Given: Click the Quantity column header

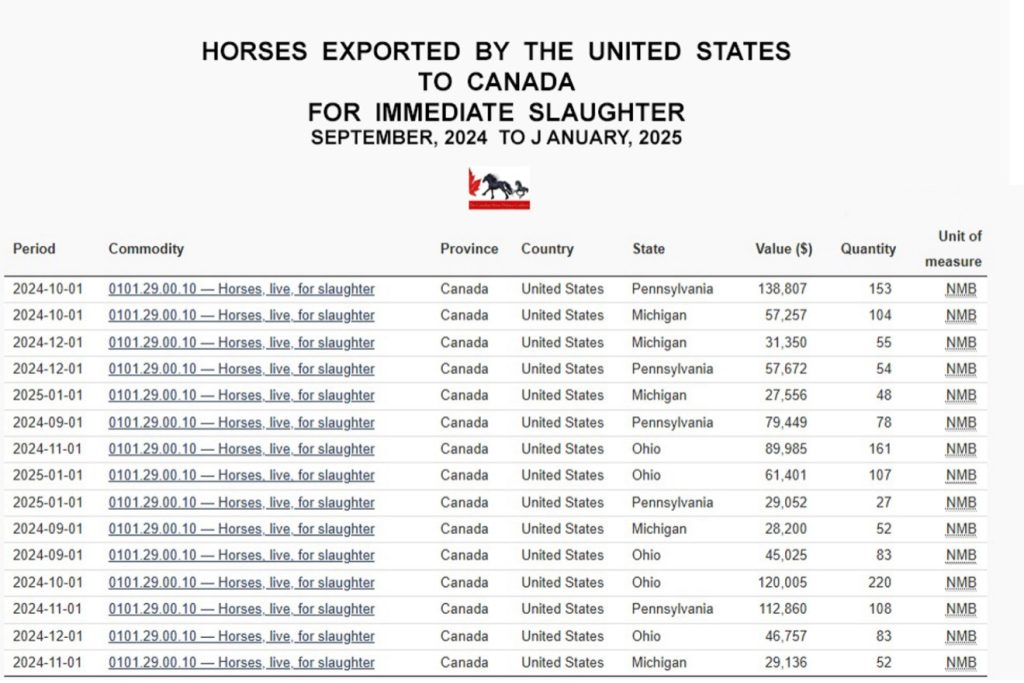Looking at the screenshot, I should [867, 249].
